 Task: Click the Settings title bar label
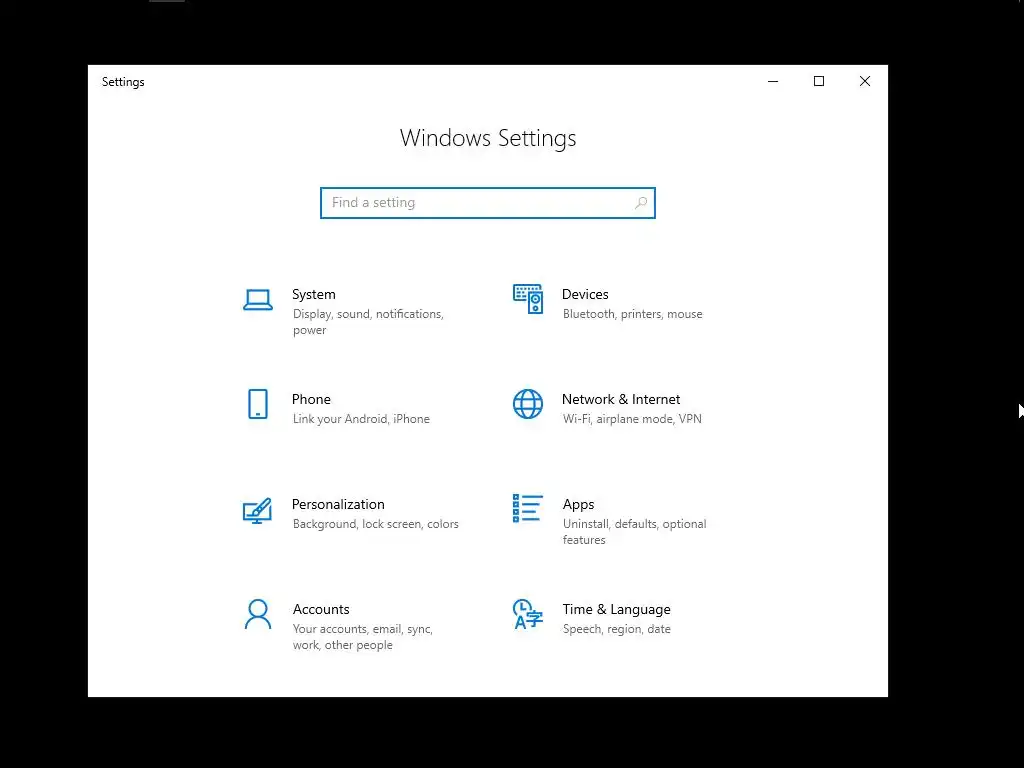pos(123,82)
